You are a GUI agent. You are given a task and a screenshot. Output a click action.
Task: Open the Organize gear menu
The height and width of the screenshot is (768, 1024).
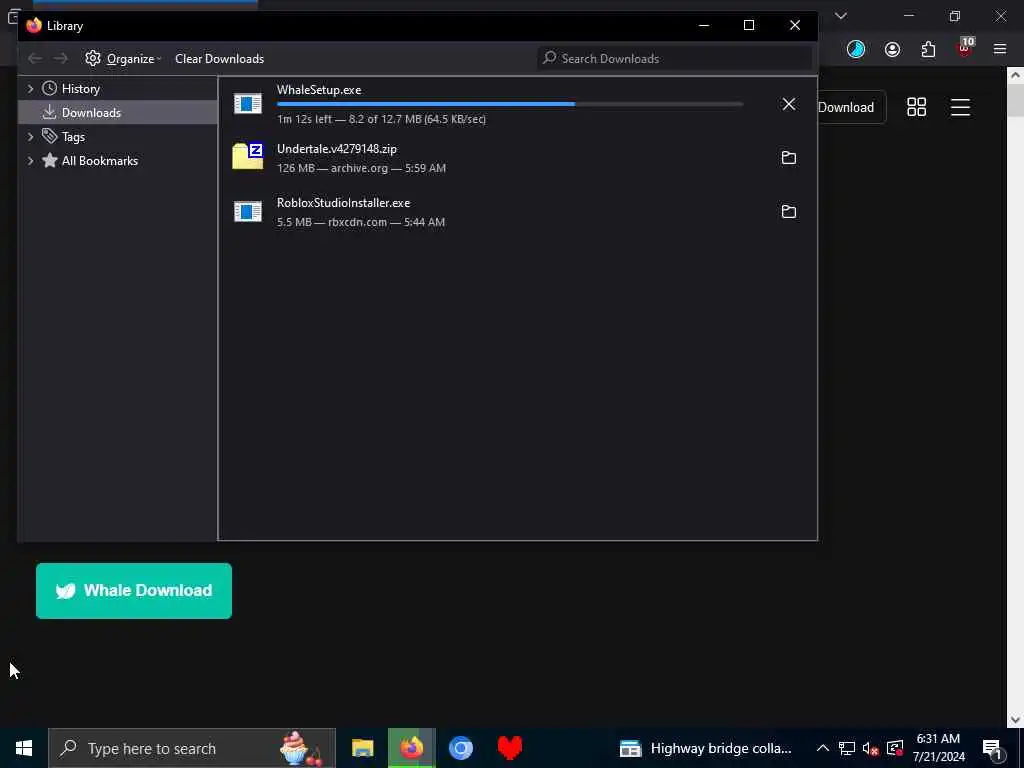(123, 59)
